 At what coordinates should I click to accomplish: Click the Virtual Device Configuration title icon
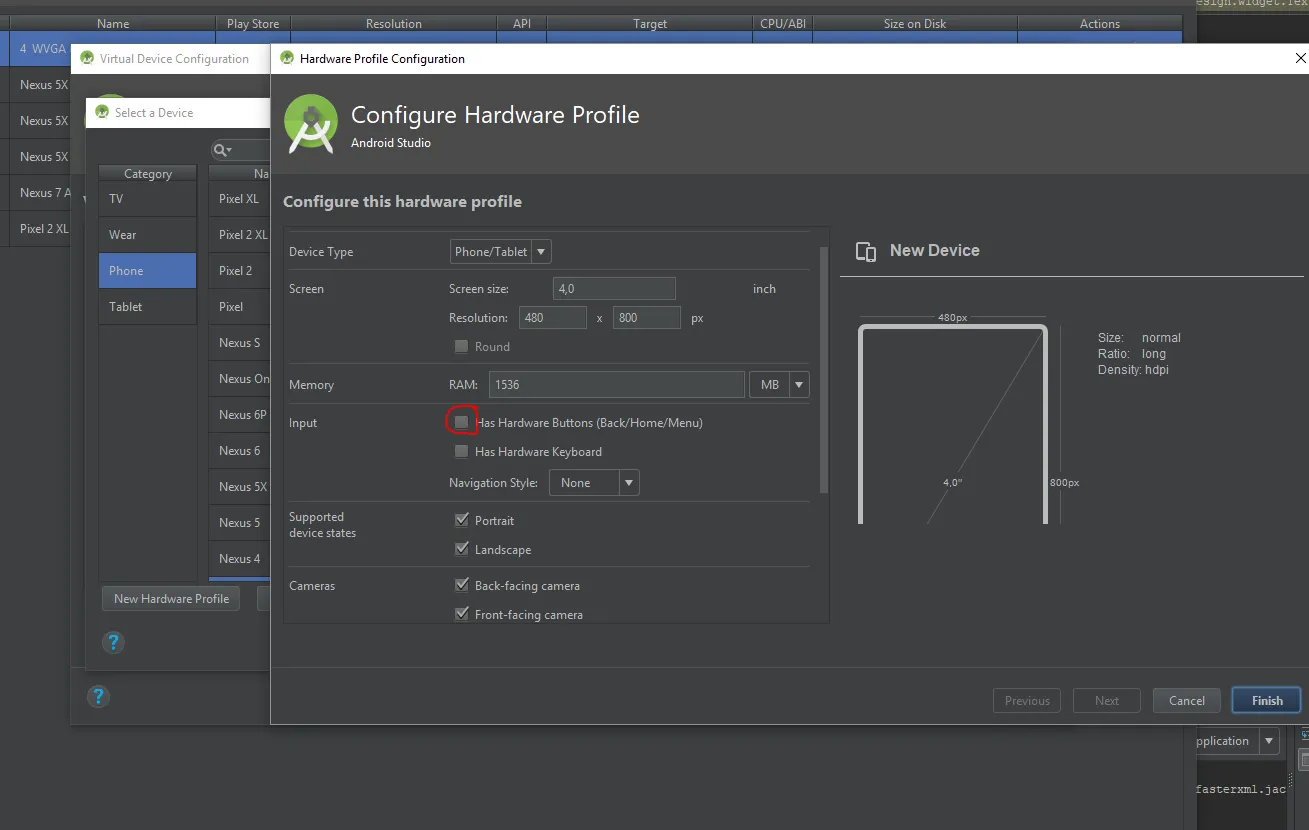pyautogui.click(x=87, y=58)
